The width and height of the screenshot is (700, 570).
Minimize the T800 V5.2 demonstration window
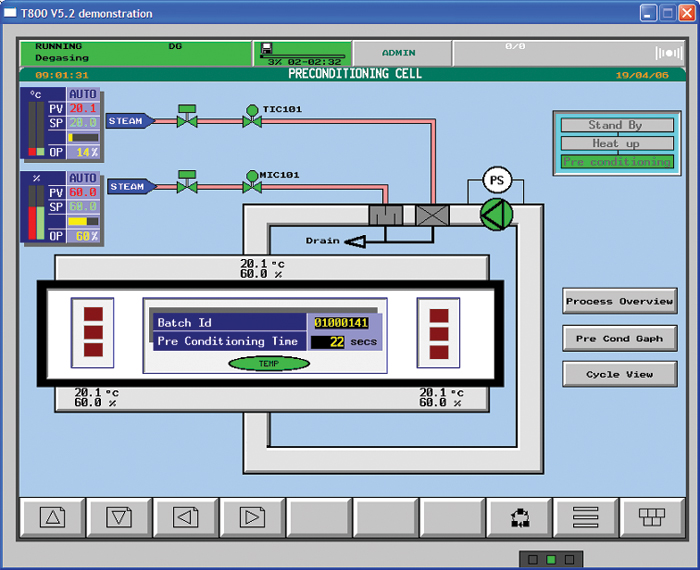click(648, 13)
